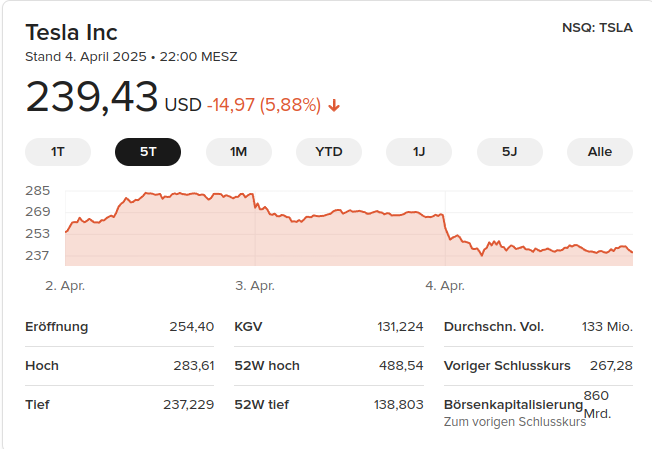The image size is (652, 449).
Task: Switch chart to YTD range
Action: [329, 152]
